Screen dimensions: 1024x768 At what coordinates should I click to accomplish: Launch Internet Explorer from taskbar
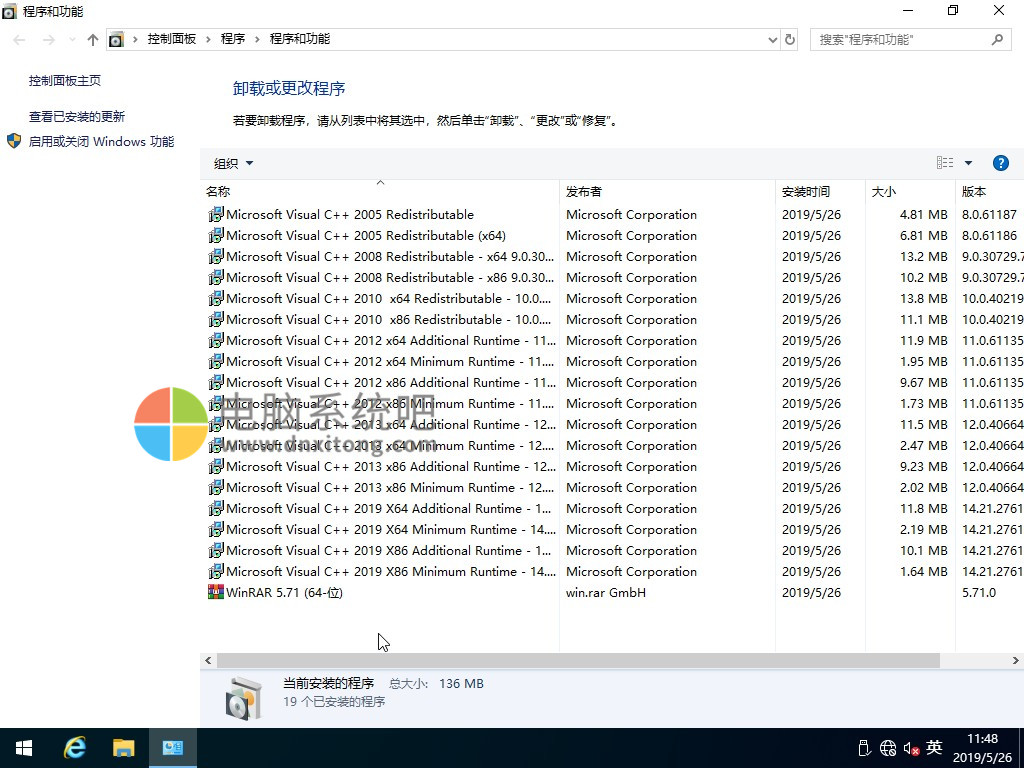(74, 748)
